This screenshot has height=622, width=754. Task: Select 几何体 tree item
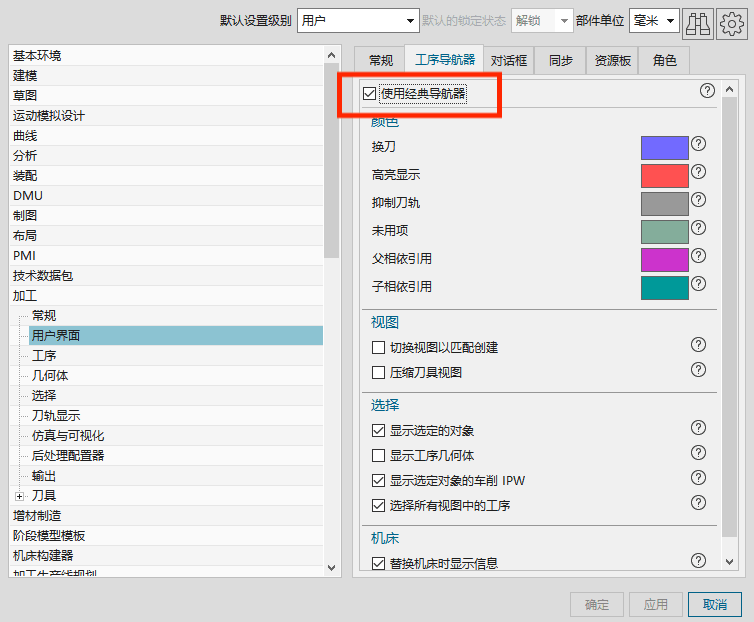pyautogui.click(x=50, y=375)
